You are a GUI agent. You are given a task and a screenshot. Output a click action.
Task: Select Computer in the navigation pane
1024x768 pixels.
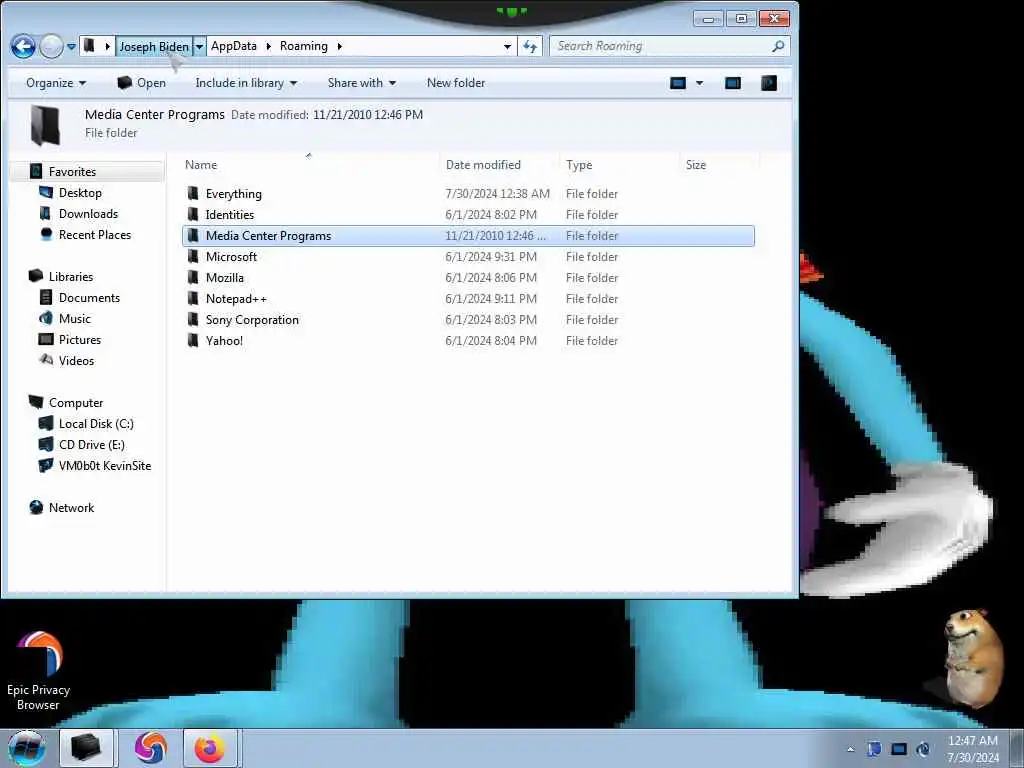[76, 403]
